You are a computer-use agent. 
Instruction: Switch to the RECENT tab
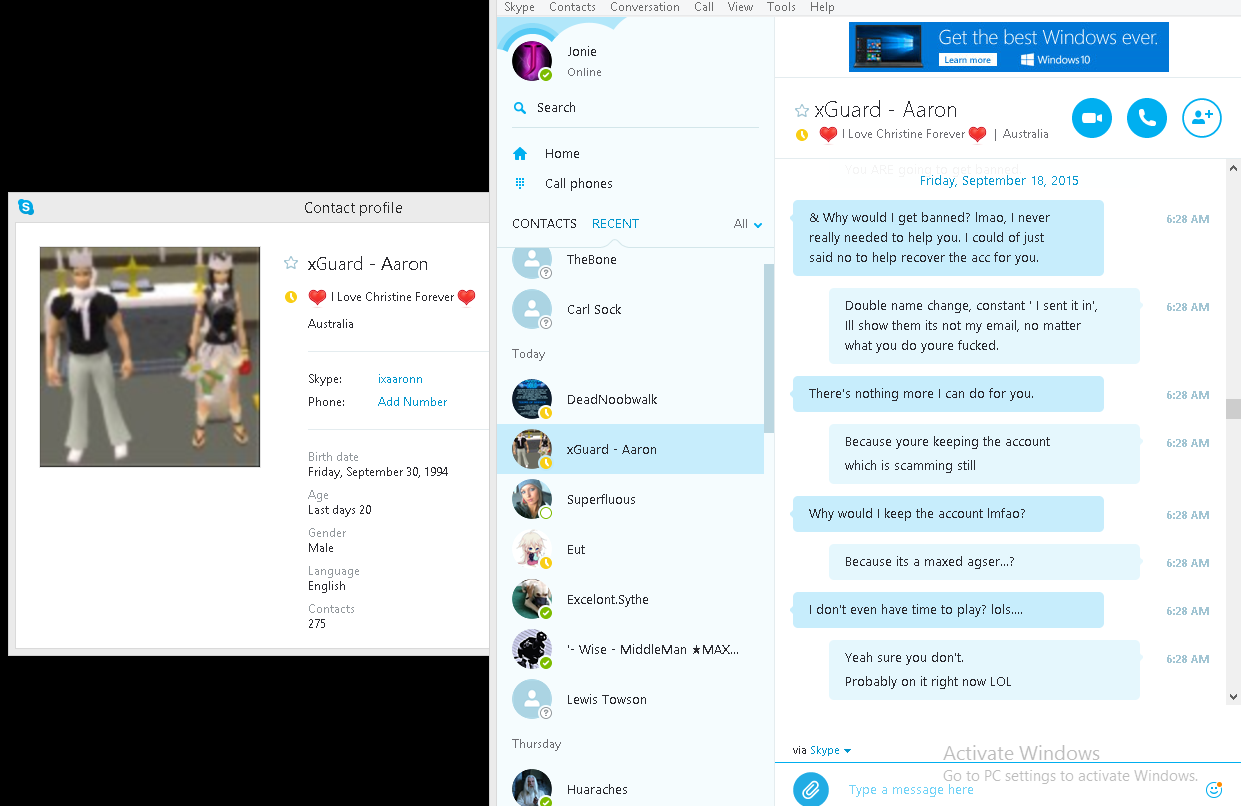point(615,223)
